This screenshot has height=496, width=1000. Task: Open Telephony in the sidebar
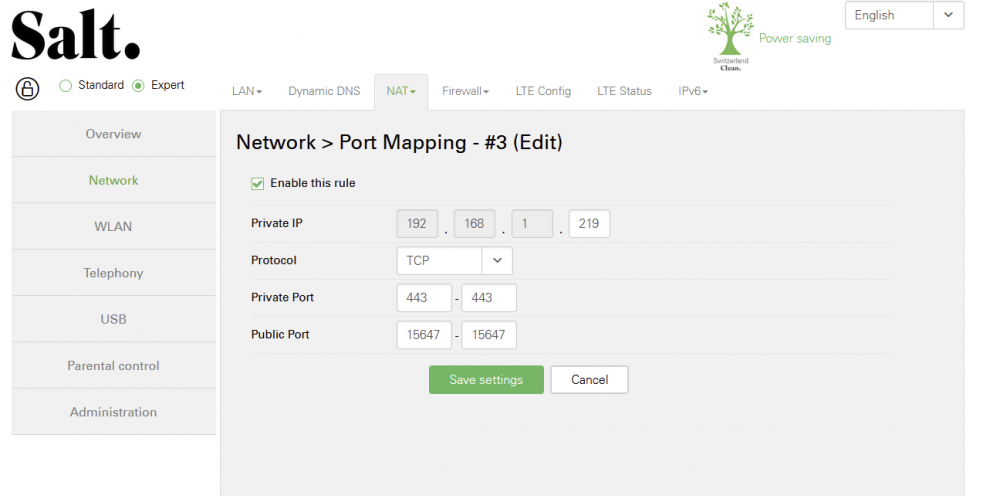coord(114,273)
